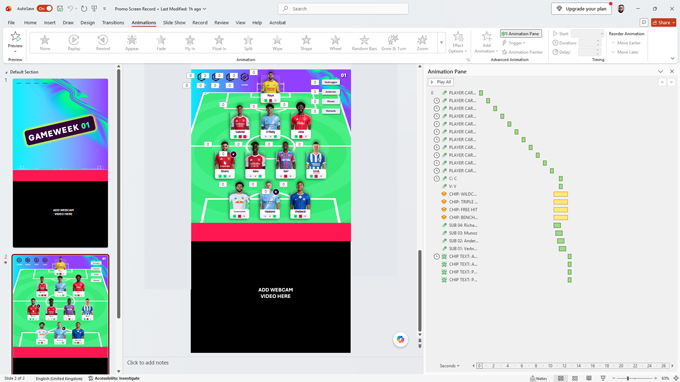
Task: Apply the Zoom animation
Action: point(422,42)
